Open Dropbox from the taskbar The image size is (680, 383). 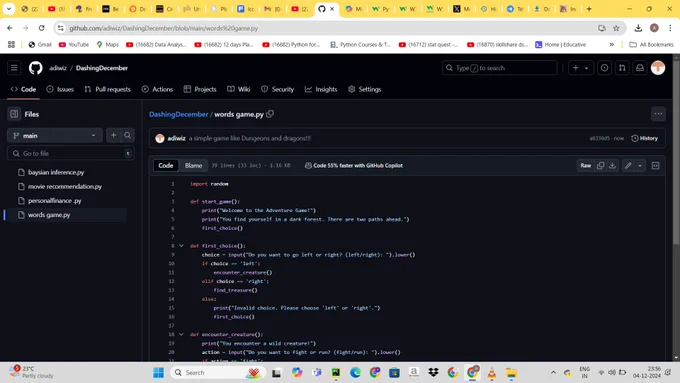[433, 373]
